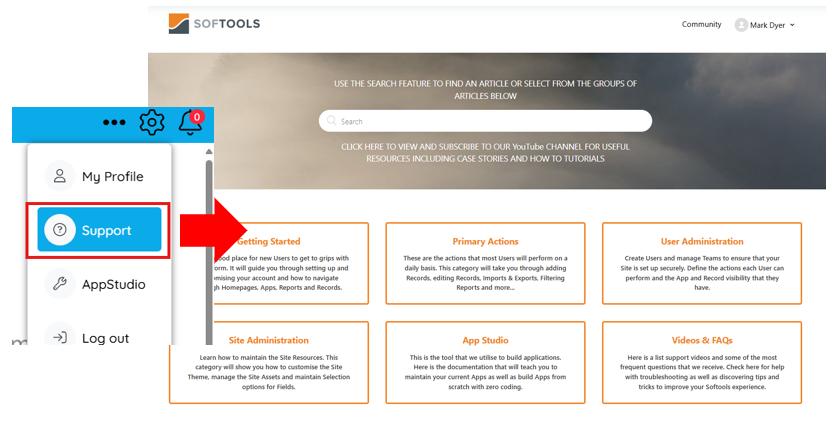Select Support in the menu
831x428 pixels.
coord(99,229)
